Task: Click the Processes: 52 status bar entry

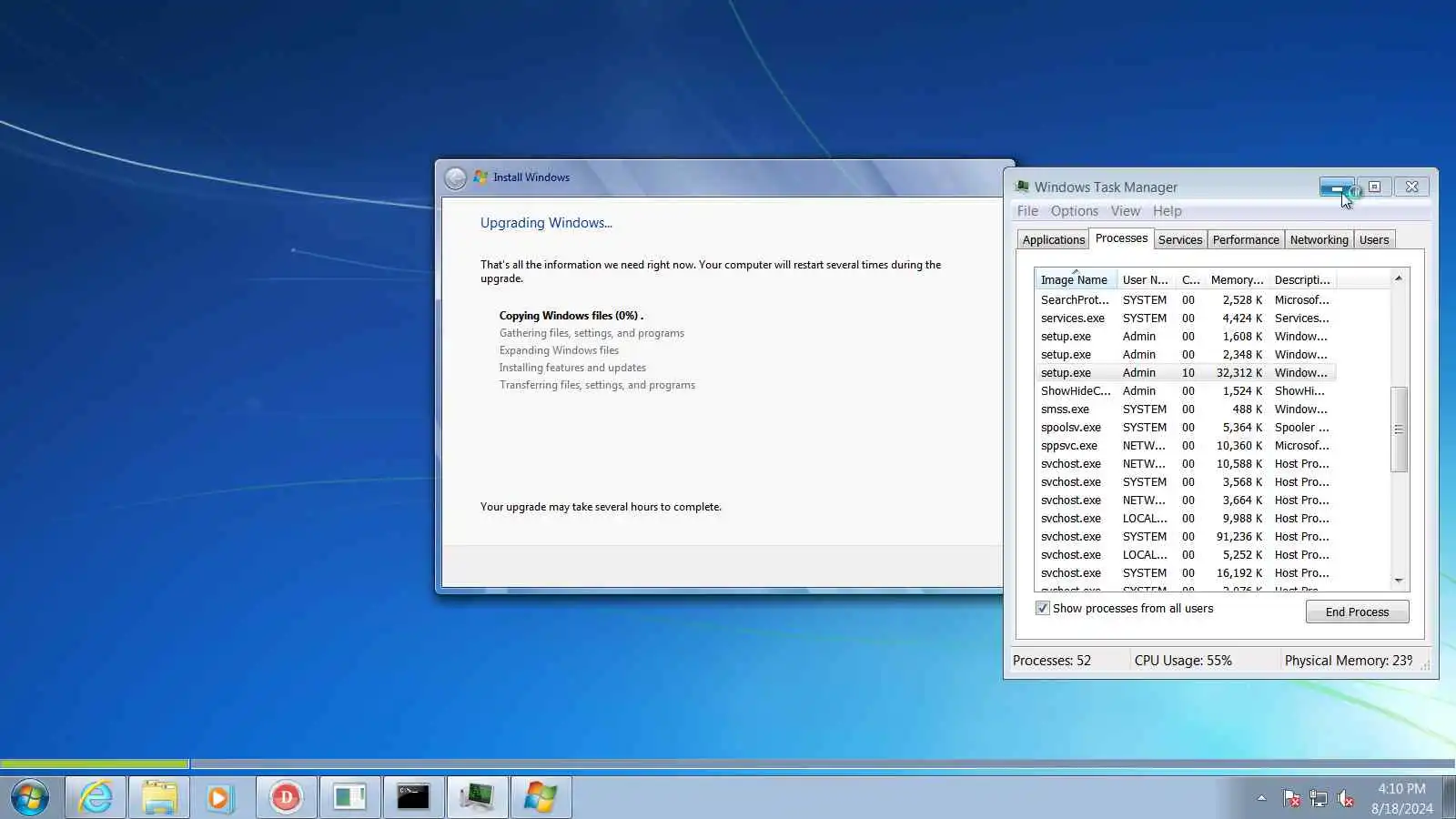Action: pos(1052,661)
